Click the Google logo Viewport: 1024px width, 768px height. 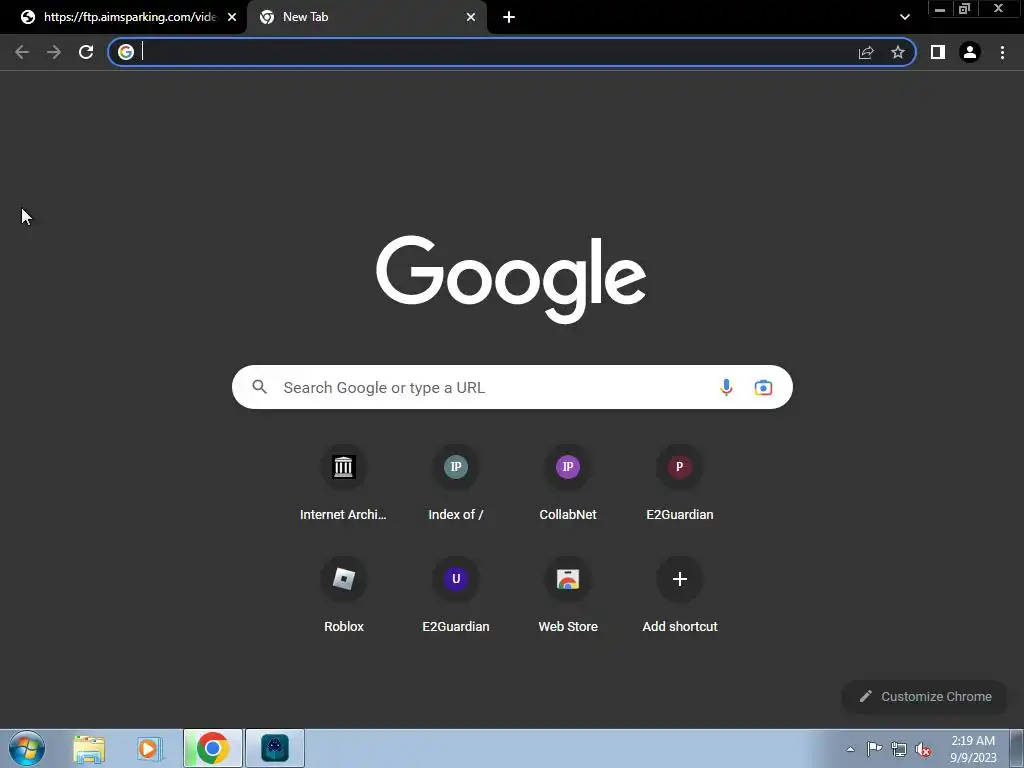point(511,279)
